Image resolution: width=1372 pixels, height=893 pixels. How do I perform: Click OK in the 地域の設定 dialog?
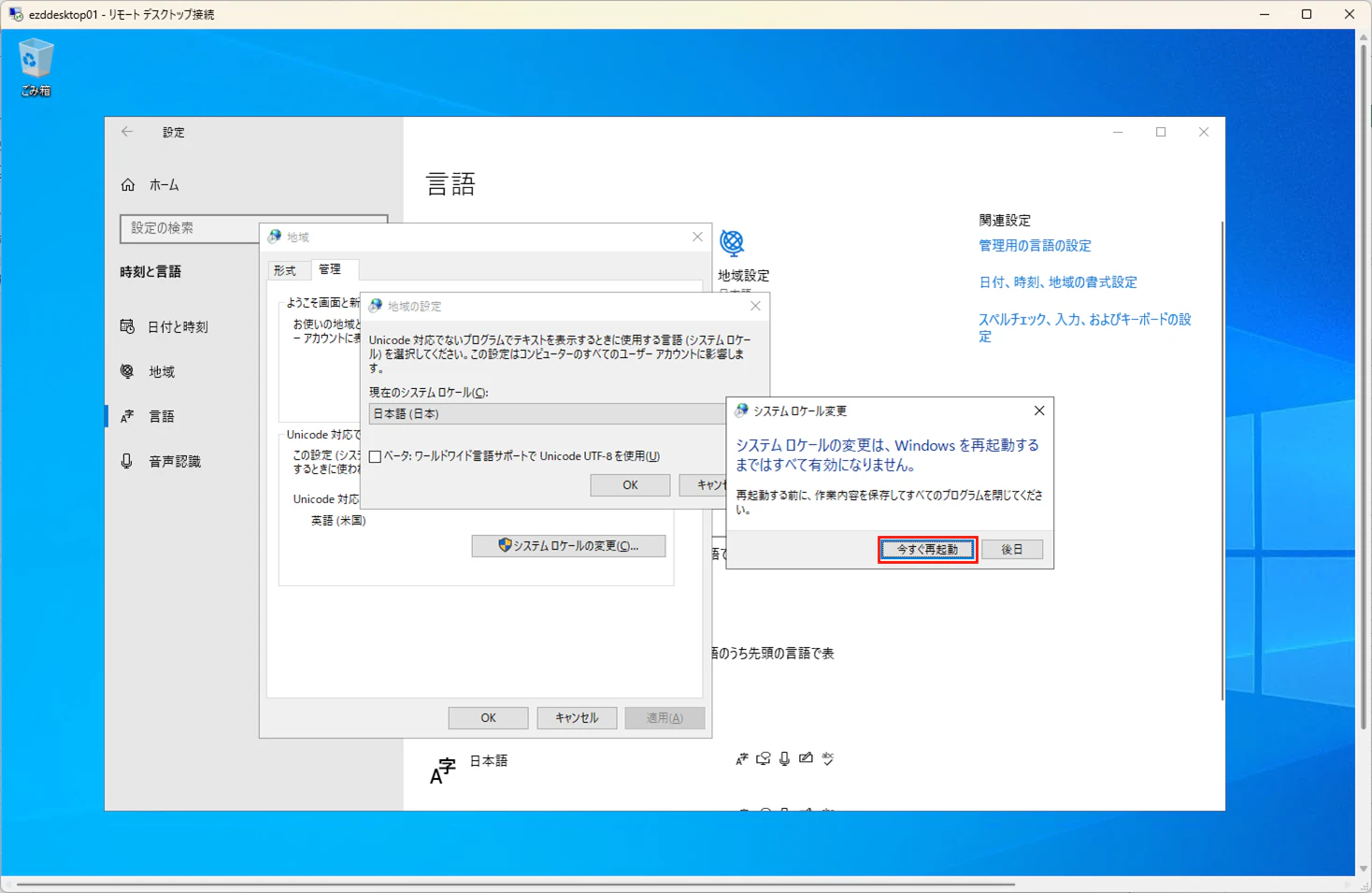630,485
